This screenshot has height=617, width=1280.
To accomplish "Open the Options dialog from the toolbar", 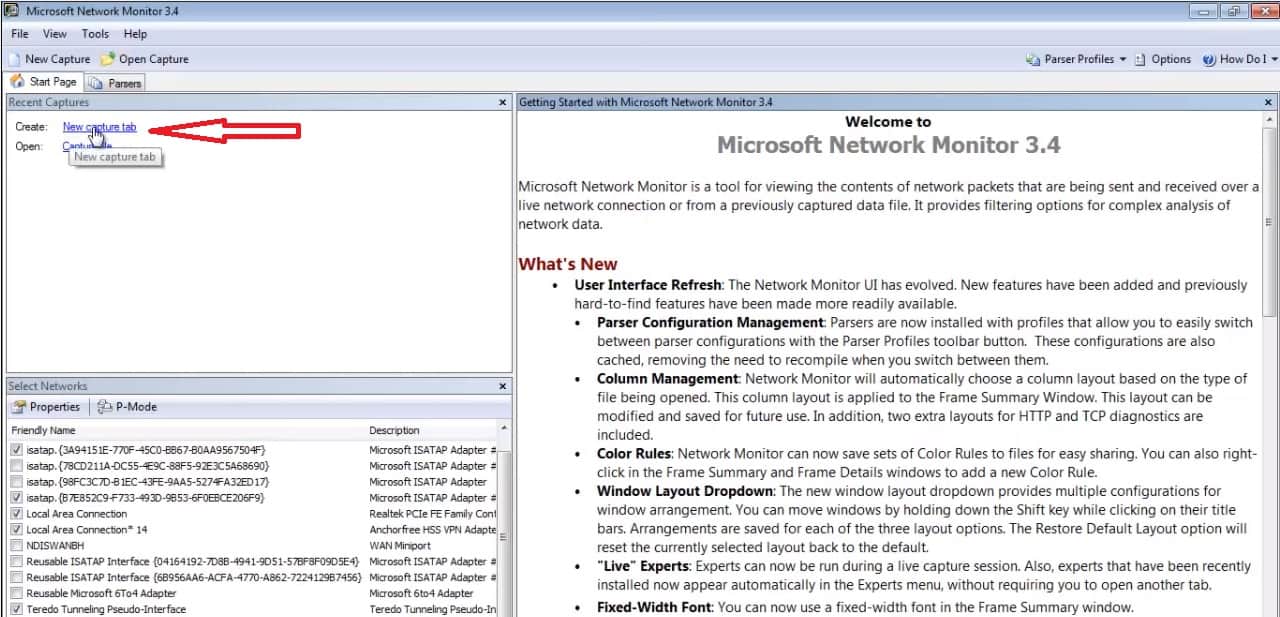I will [1162, 59].
